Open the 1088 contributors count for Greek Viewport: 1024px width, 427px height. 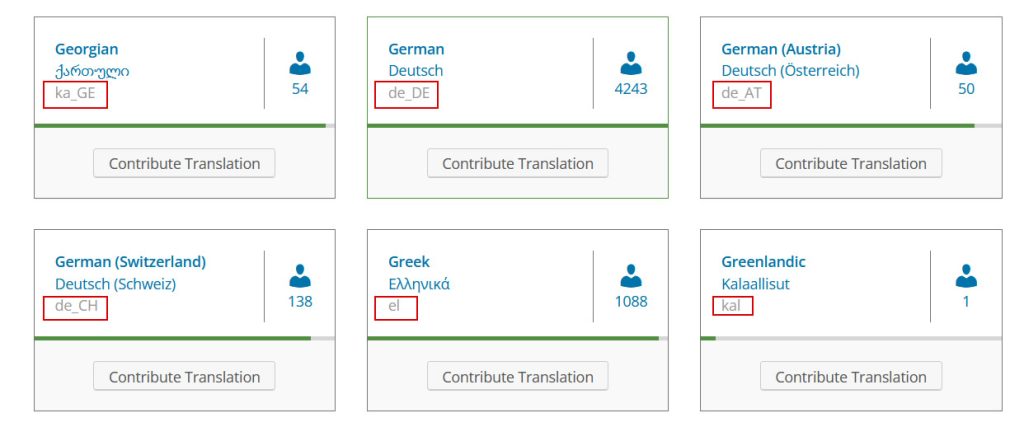(631, 302)
